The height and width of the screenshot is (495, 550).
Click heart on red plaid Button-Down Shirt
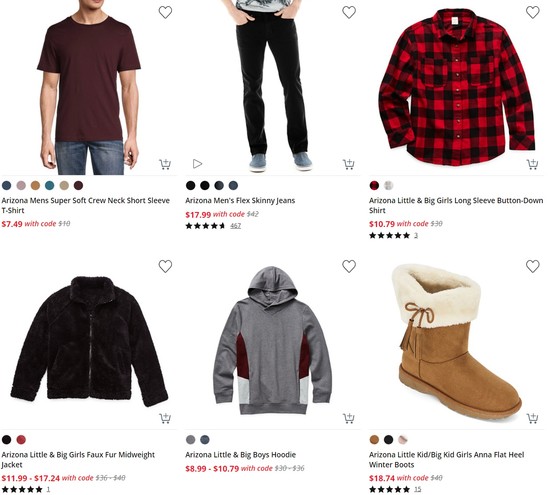pyautogui.click(x=532, y=12)
